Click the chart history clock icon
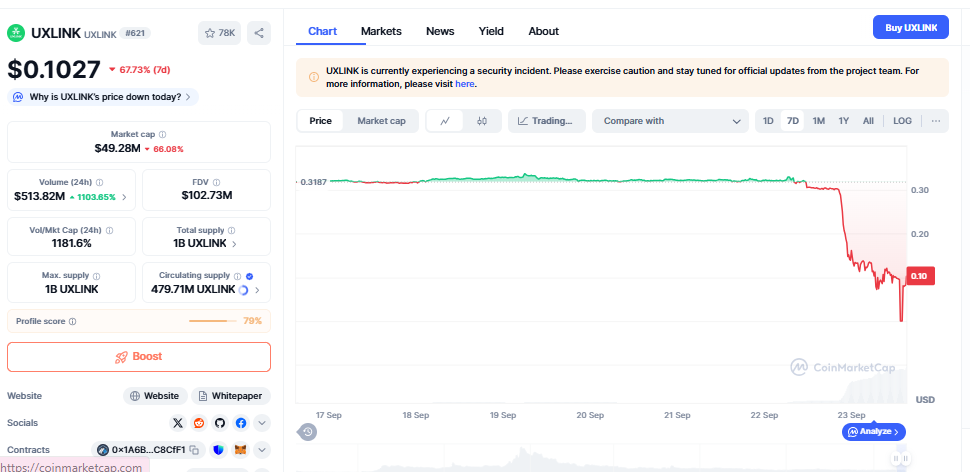970x472 pixels. click(x=307, y=432)
